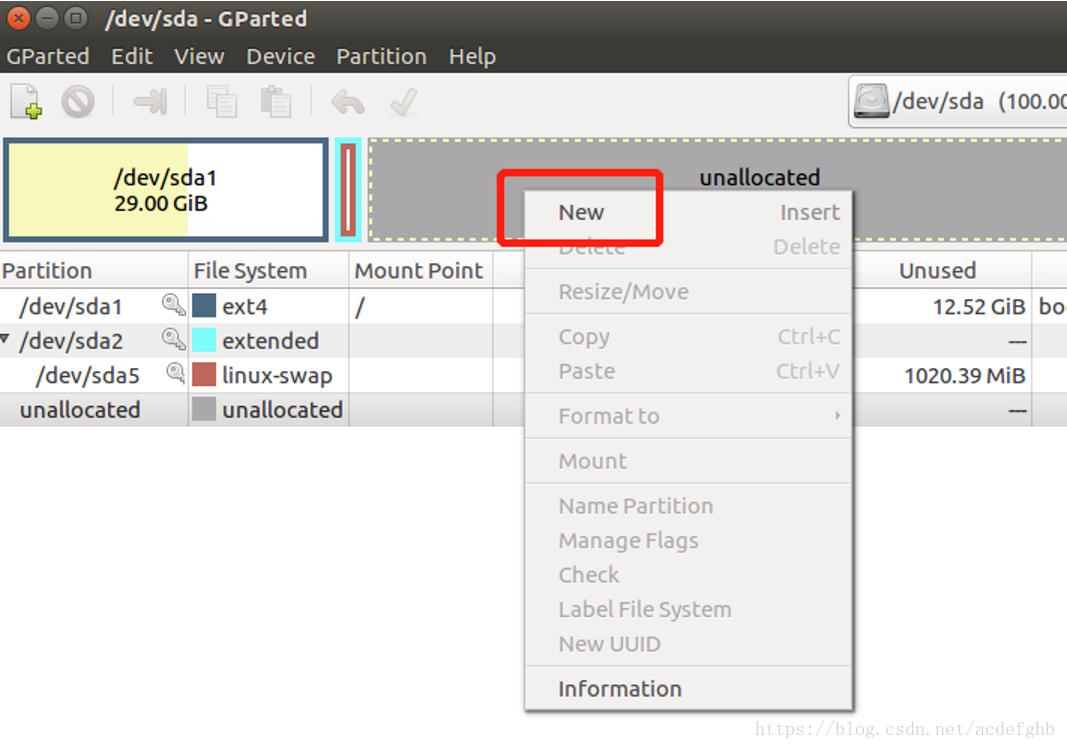Choose Resize/Move in the context menu
The image size is (1067, 749).
(689, 292)
